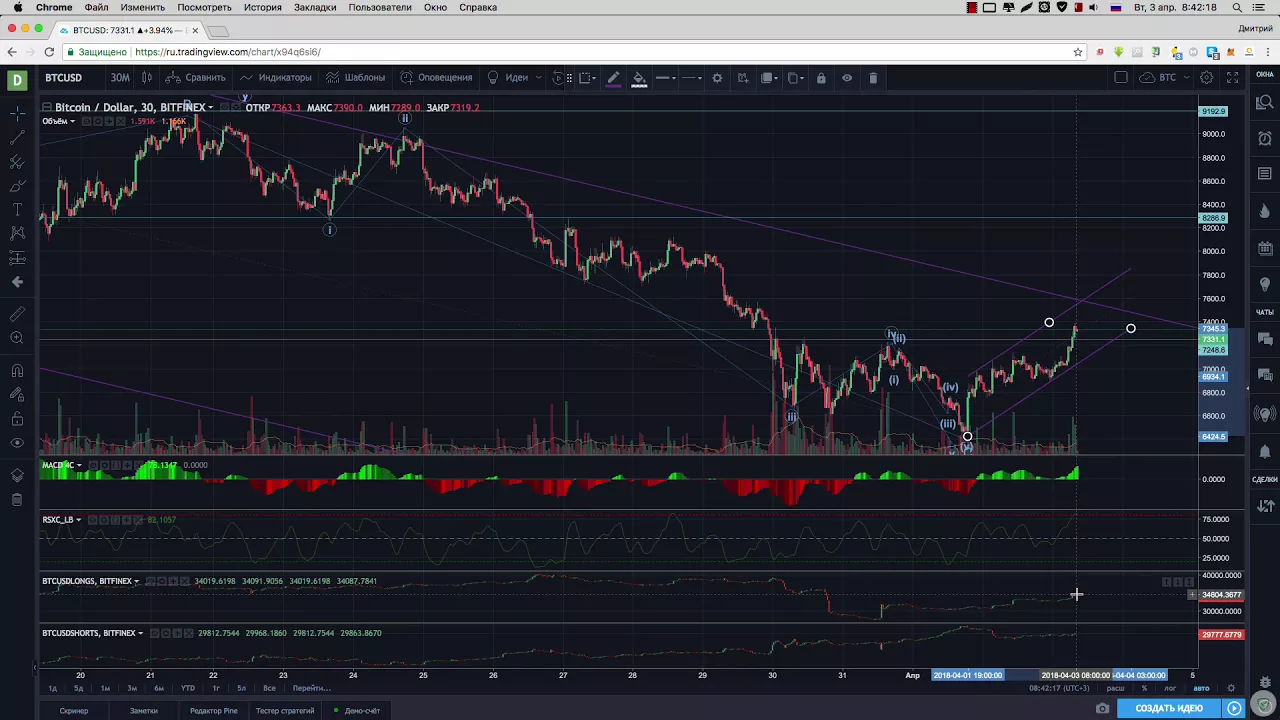
Task: Open the drawing object settings gear
Action: coord(717,77)
